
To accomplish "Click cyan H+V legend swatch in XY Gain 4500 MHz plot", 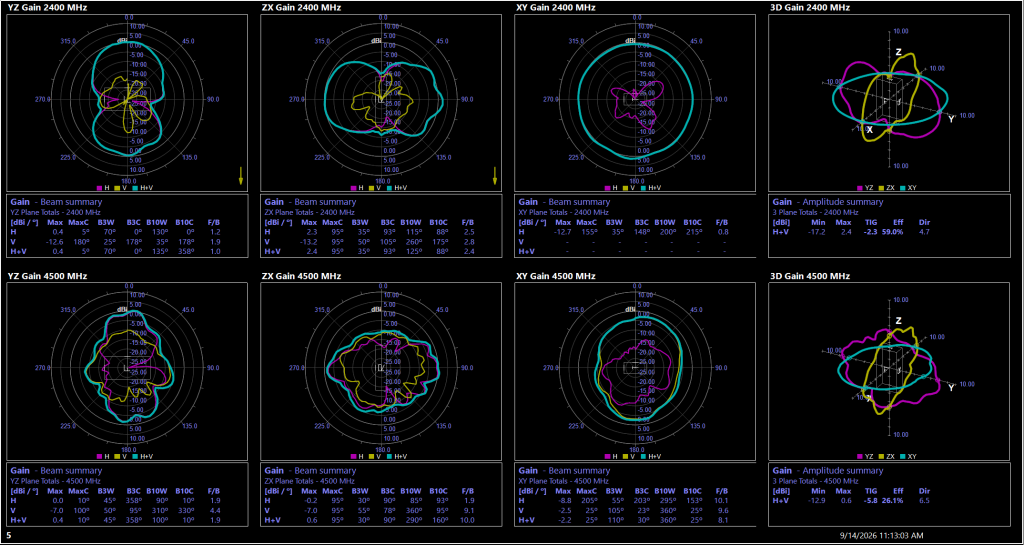I will (x=643, y=456).
